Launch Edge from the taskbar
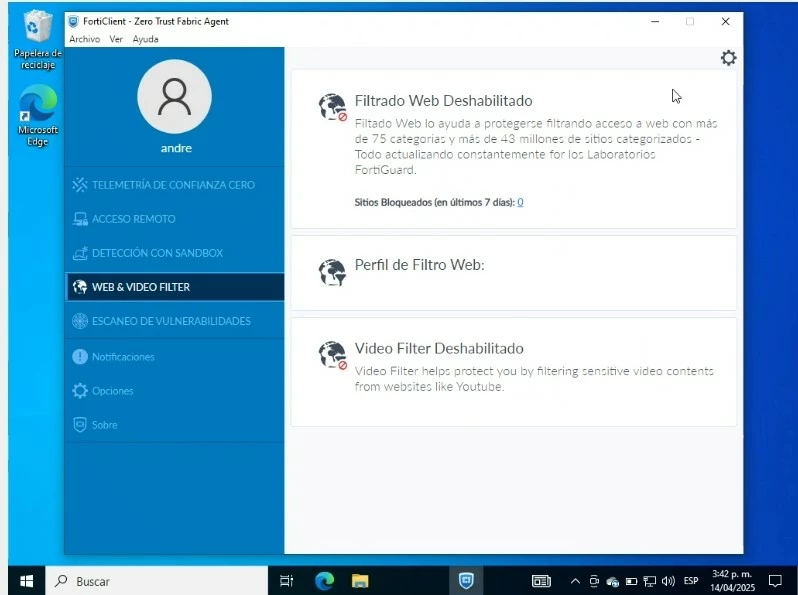Screen dimensions: 798x595 (x=324, y=581)
